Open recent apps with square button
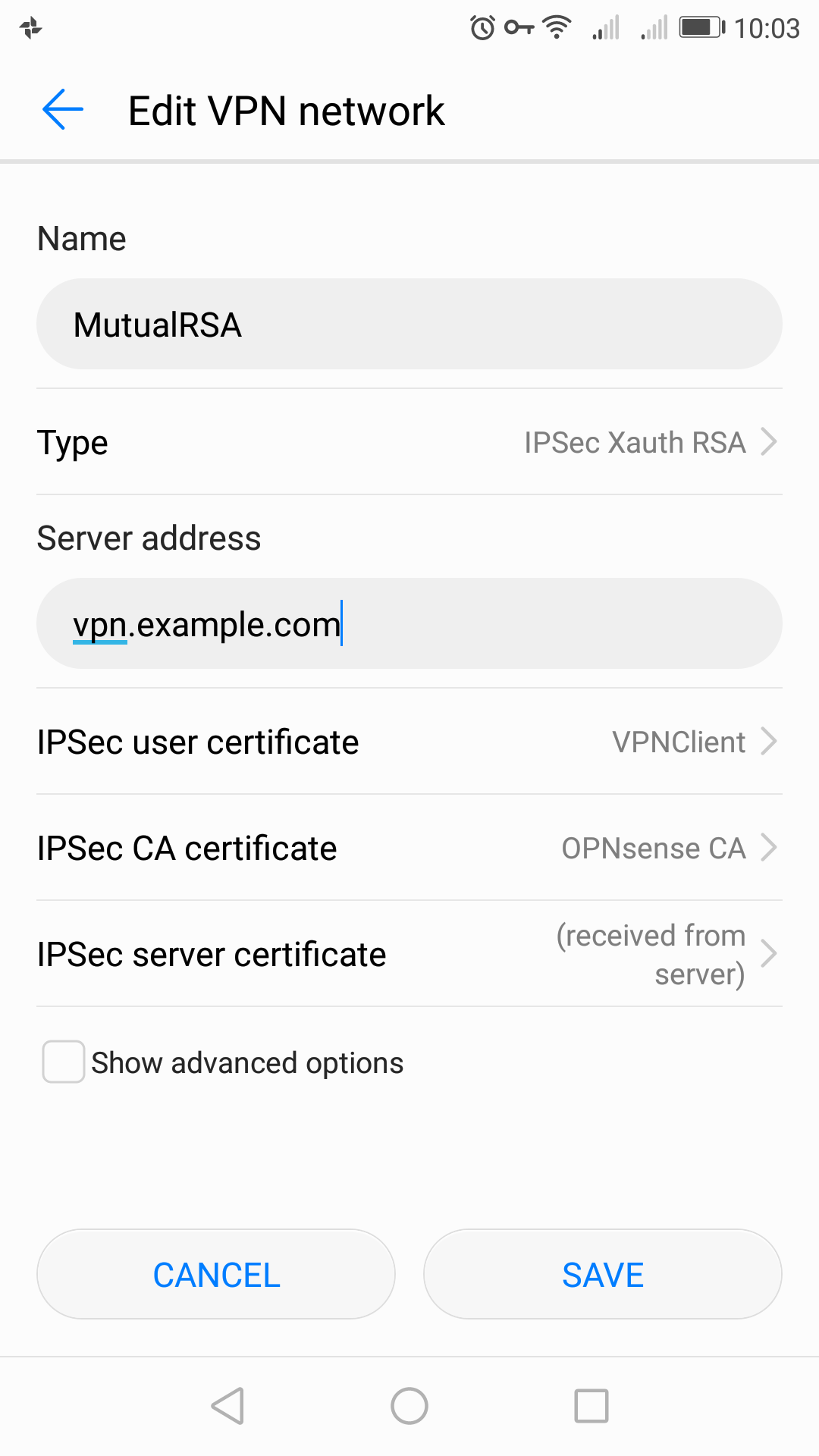The width and height of the screenshot is (819, 1456). [591, 1406]
